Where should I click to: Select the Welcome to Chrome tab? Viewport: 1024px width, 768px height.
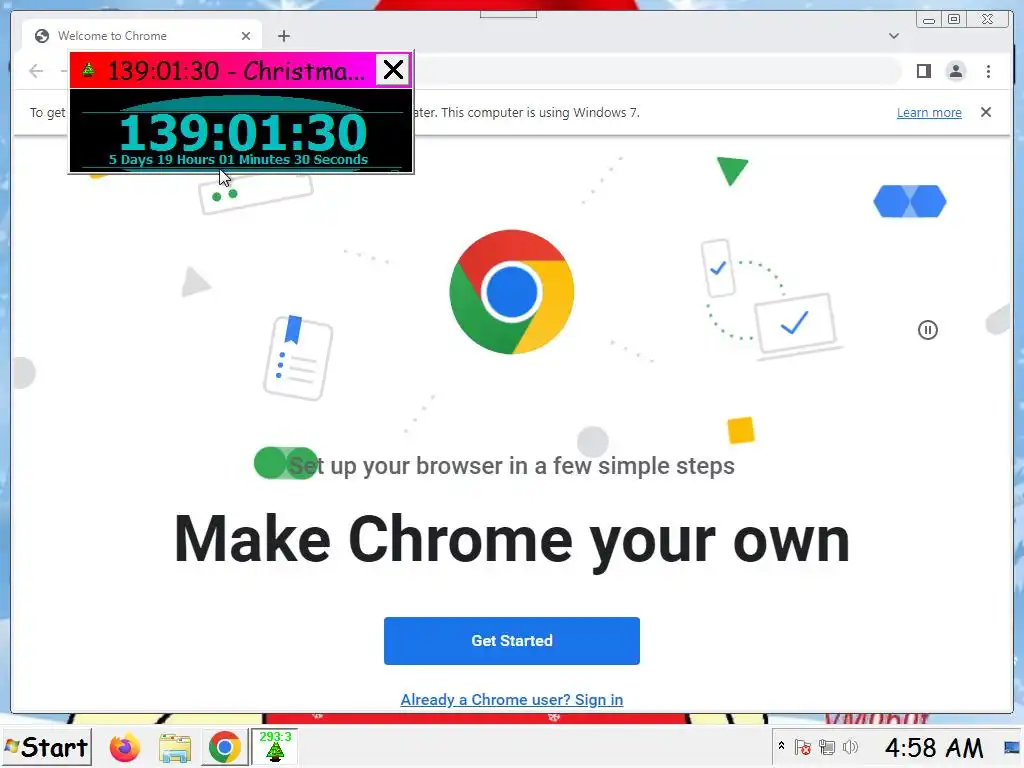tap(142, 36)
